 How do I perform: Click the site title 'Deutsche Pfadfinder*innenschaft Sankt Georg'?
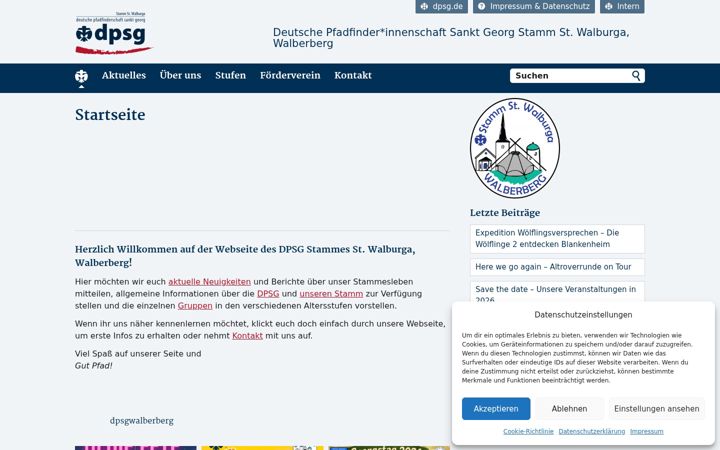(x=451, y=38)
